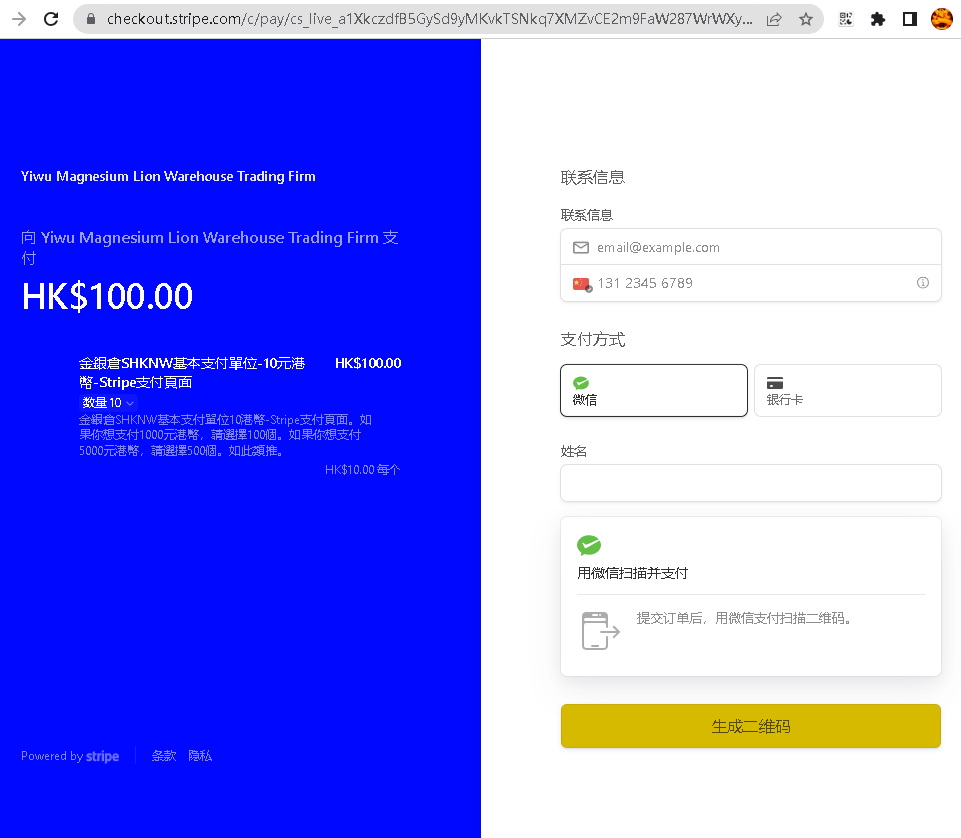The height and width of the screenshot is (838, 961).
Task: Click the Powered by stripe link
Action: pos(70,756)
